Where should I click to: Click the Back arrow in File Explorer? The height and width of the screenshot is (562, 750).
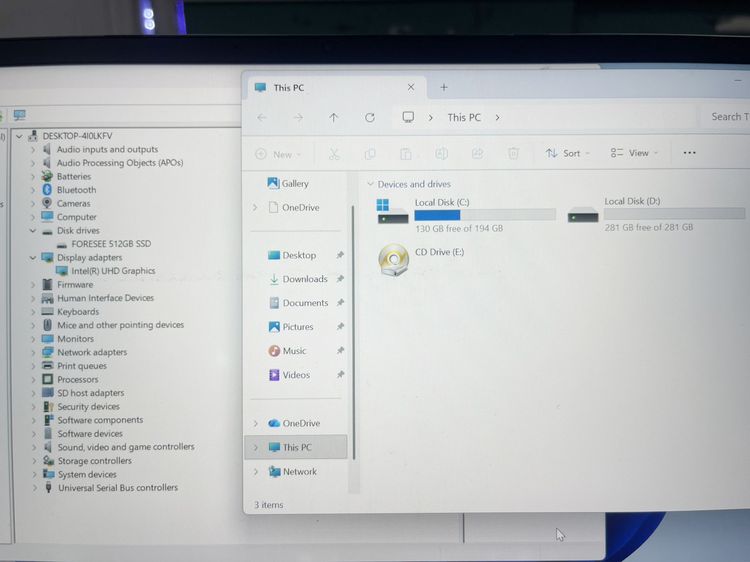(262, 117)
